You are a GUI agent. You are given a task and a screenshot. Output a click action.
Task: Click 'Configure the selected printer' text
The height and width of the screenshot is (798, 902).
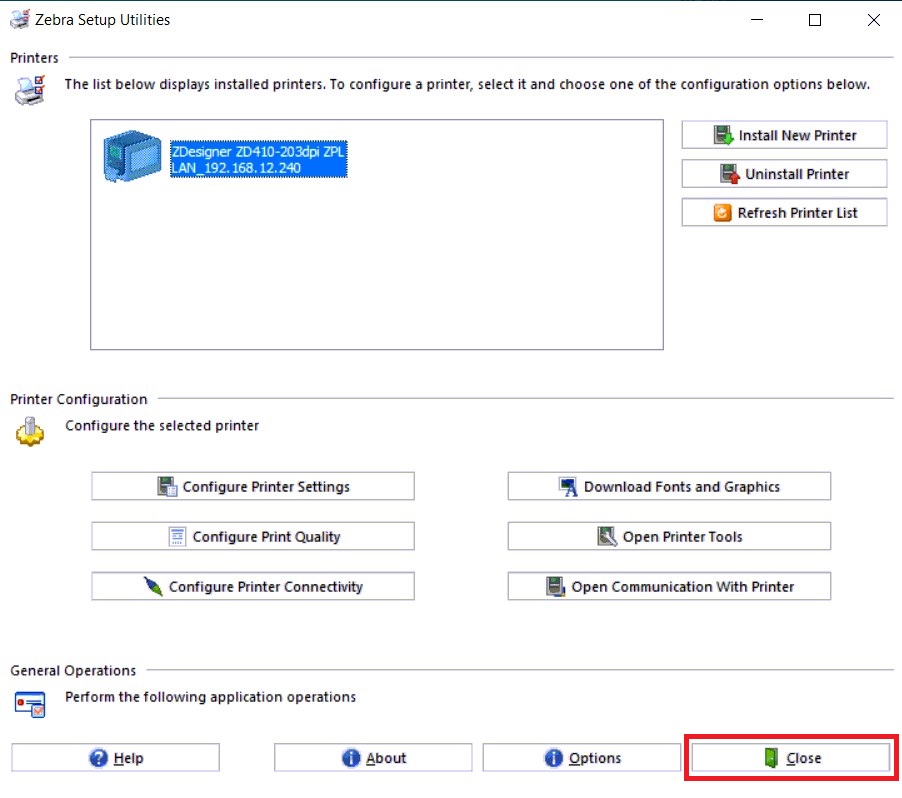pos(162,425)
